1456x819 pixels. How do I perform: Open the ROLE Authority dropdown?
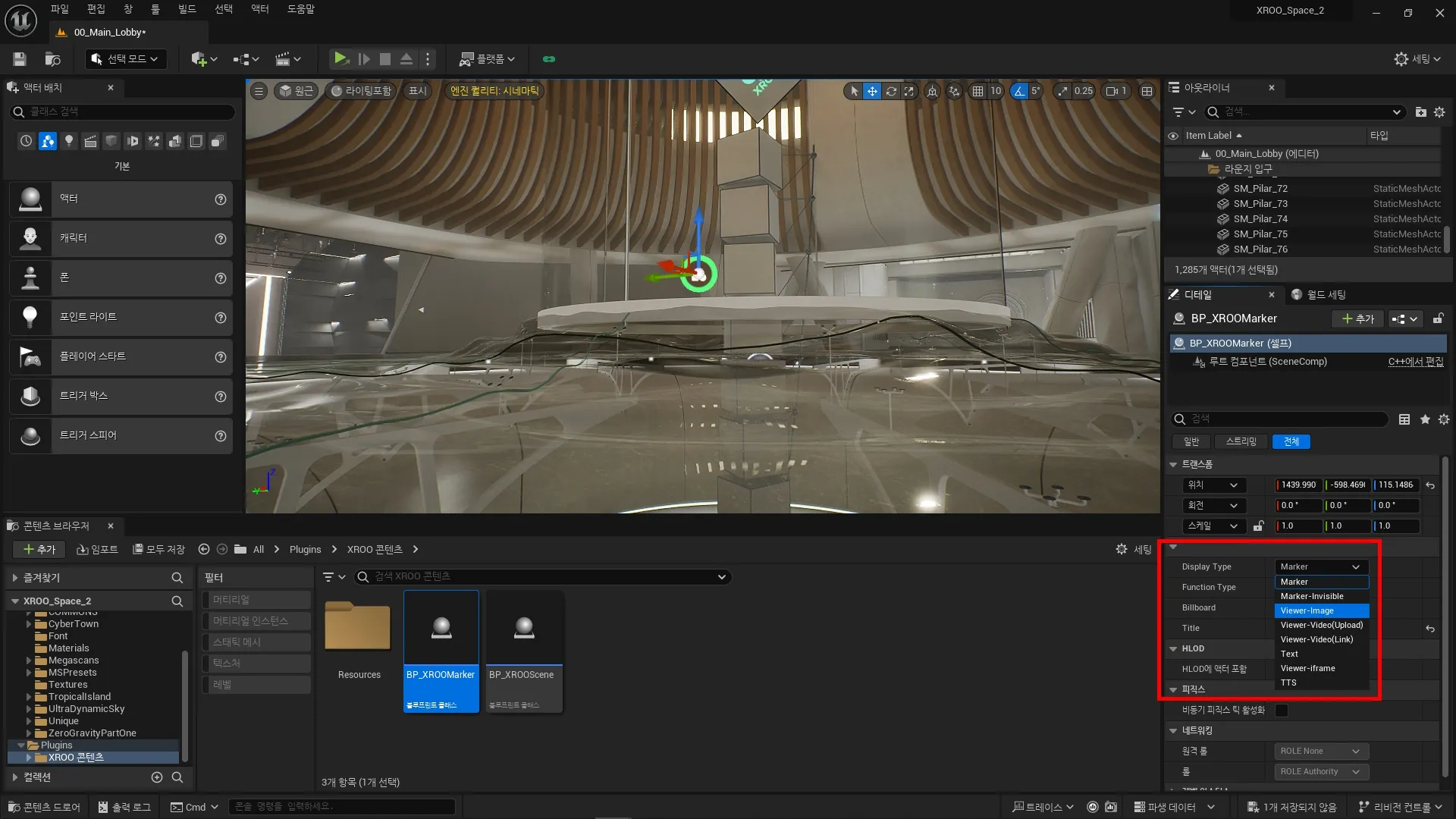[x=1320, y=771]
